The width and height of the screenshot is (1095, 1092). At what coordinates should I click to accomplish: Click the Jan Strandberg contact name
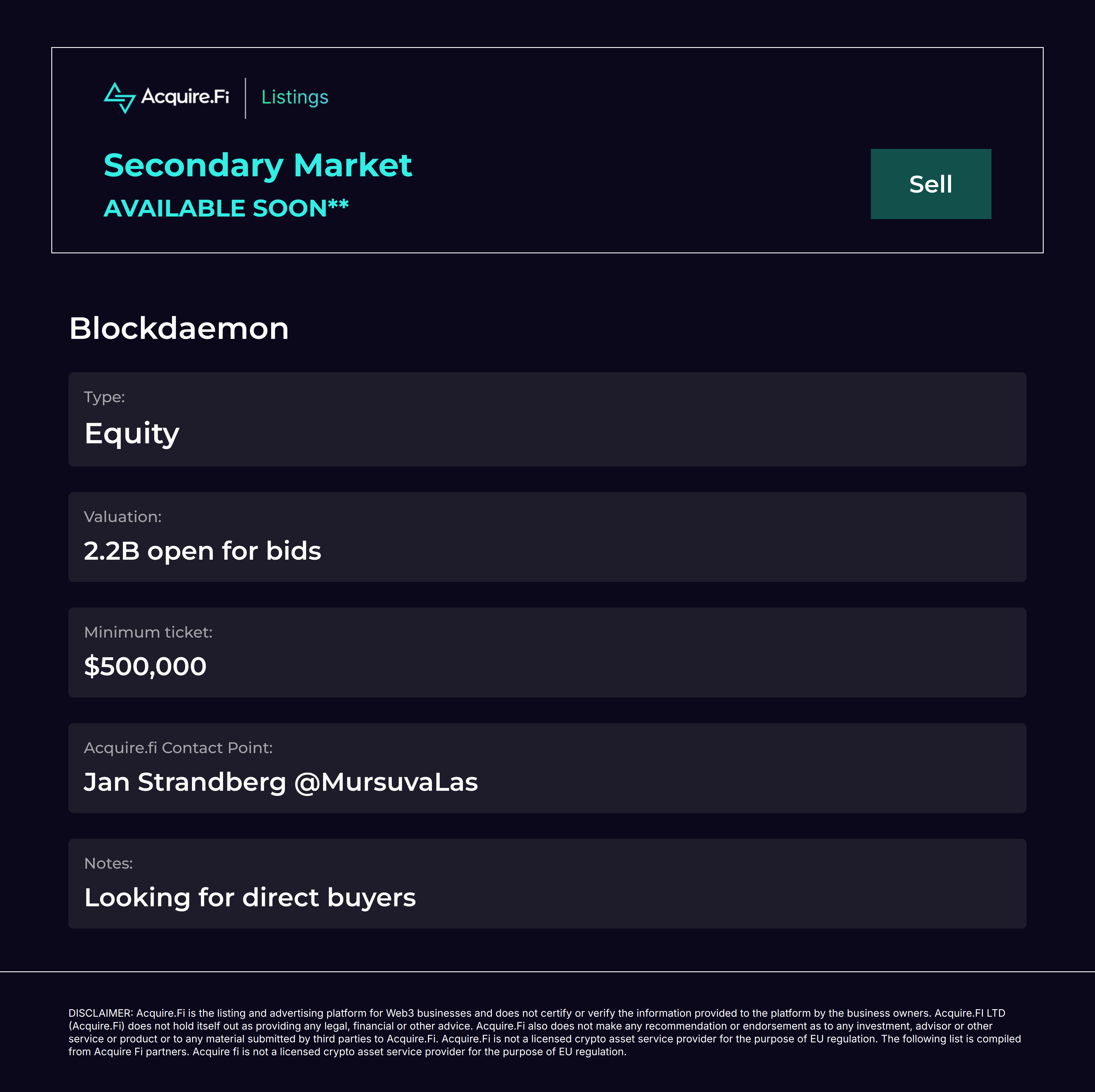pos(185,782)
